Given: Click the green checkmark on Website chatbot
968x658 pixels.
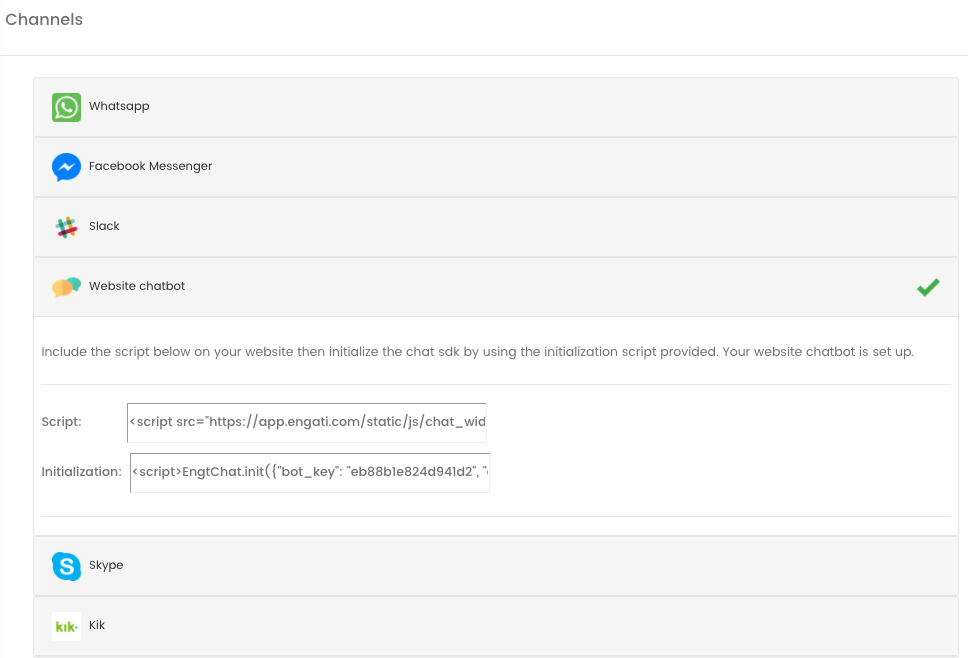Looking at the screenshot, I should point(928,287).
